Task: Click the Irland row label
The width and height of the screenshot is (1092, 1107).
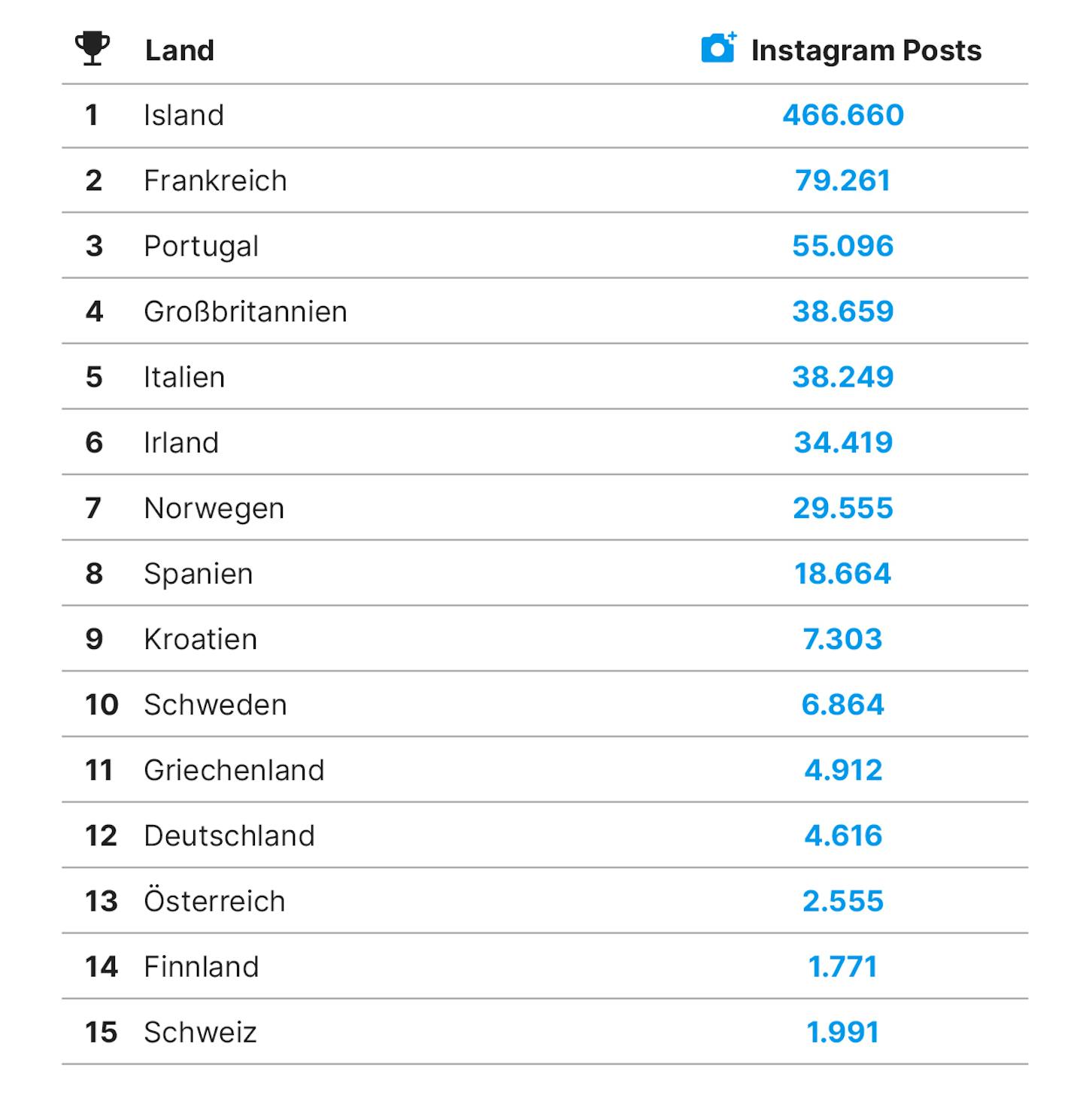Action: tap(181, 442)
